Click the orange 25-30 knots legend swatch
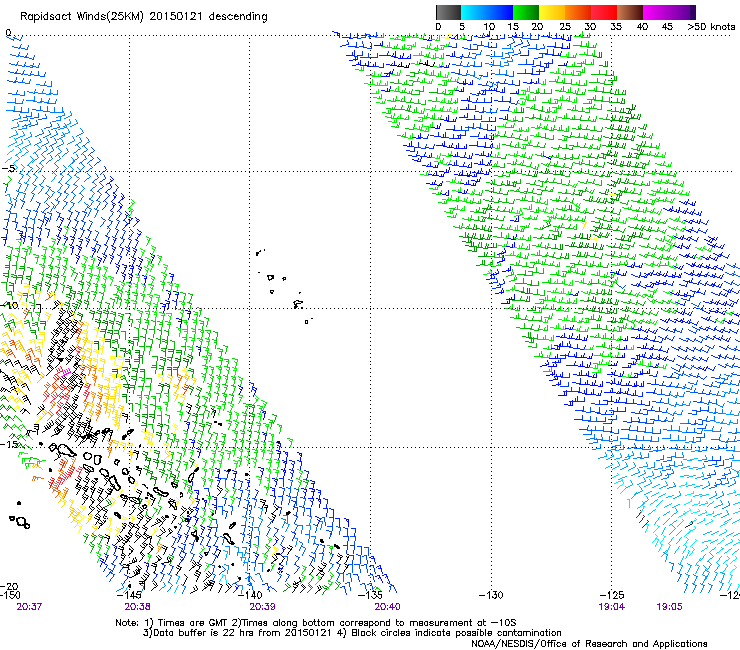This screenshot has width=740, height=650. pos(578,12)
